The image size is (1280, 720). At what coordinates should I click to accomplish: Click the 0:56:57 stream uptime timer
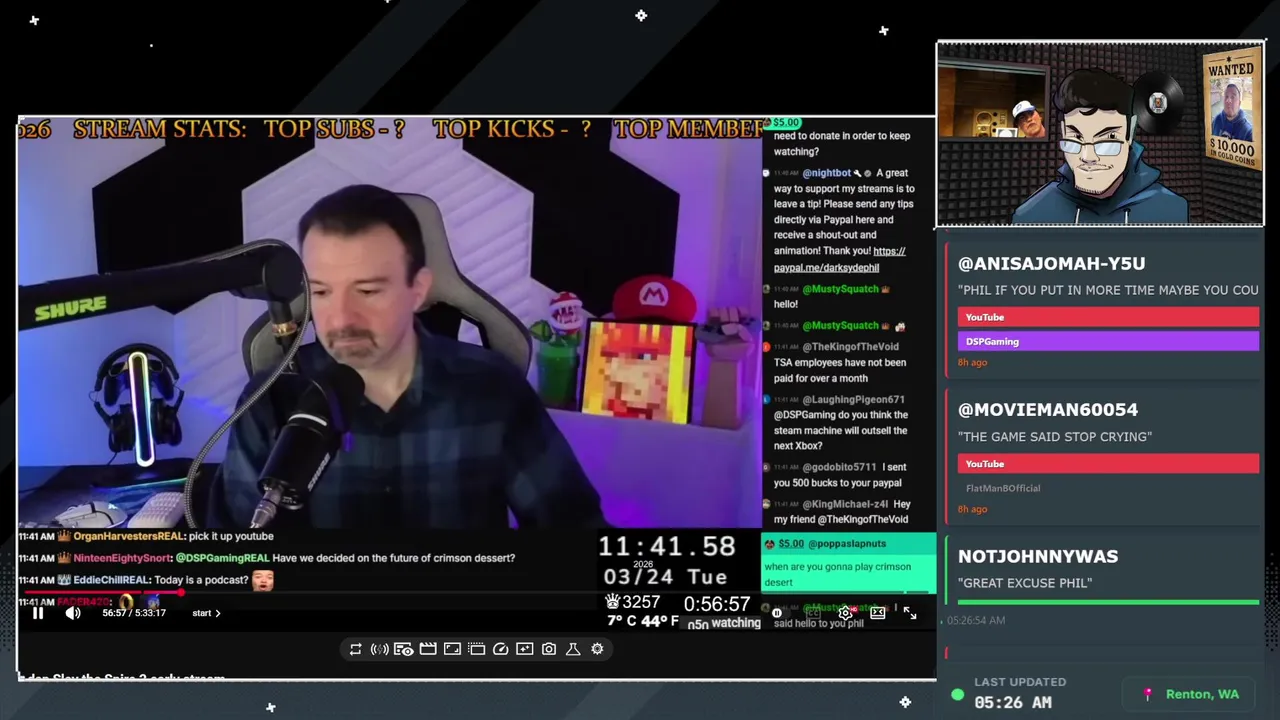[x=717, y=604]
